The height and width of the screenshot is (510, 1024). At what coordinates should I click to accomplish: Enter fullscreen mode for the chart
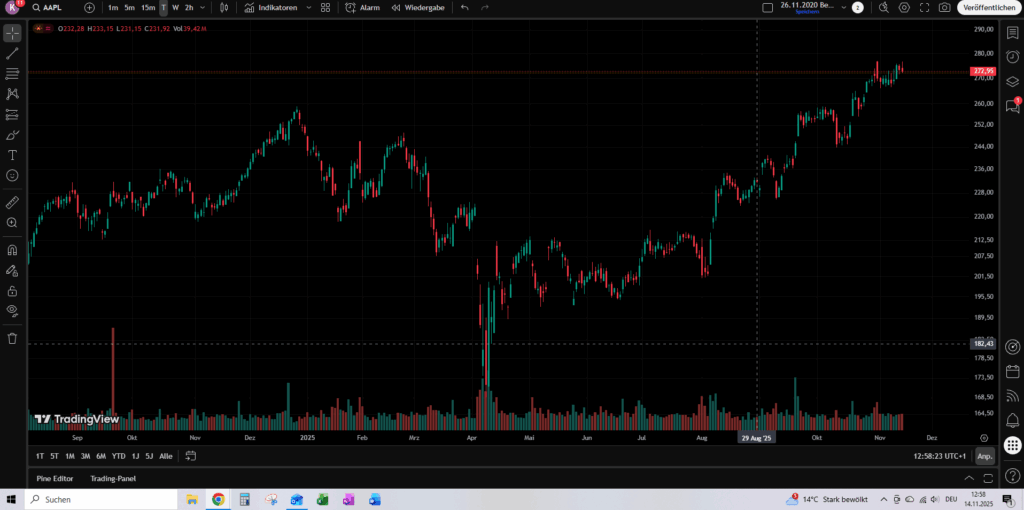(x=924, y=7)
